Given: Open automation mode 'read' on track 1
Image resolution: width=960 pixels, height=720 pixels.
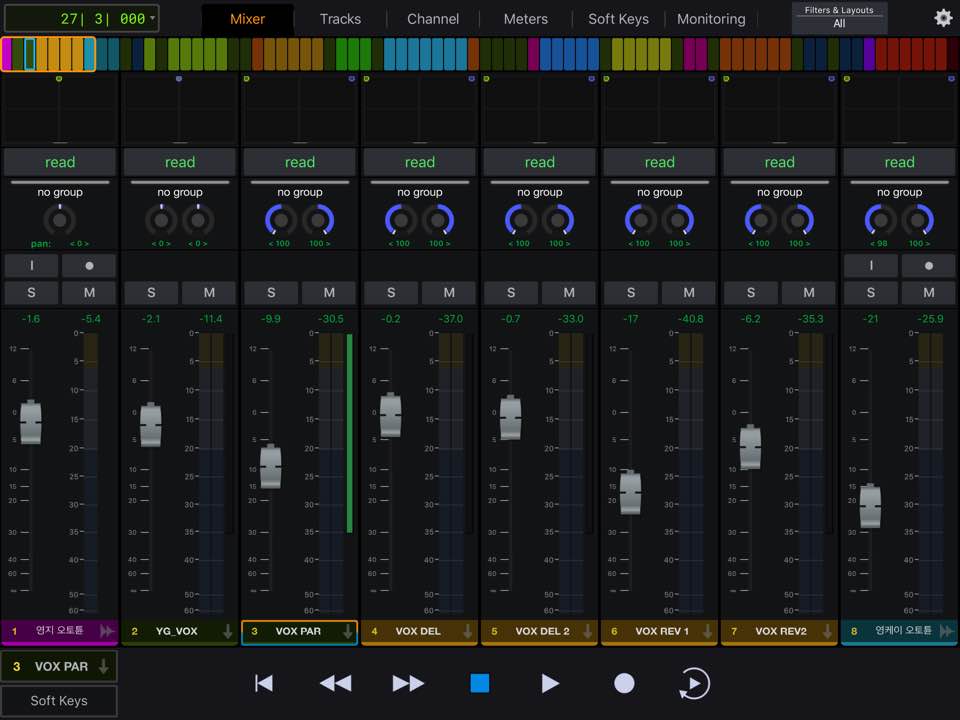Looking at the screenshot, I should coord(60,162).
